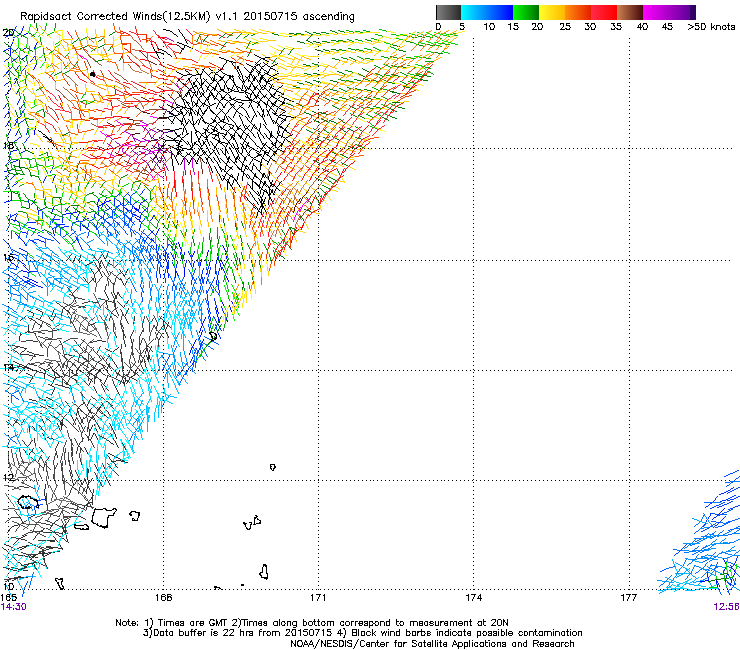Click the '20150715 ascending' title text

(299, 16)
